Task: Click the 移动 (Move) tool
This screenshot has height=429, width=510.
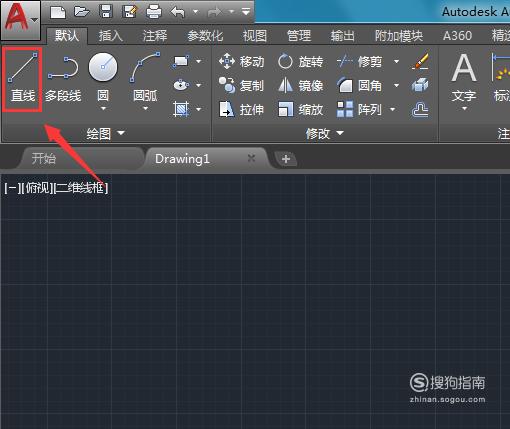Action: click(x=242, y=62)
